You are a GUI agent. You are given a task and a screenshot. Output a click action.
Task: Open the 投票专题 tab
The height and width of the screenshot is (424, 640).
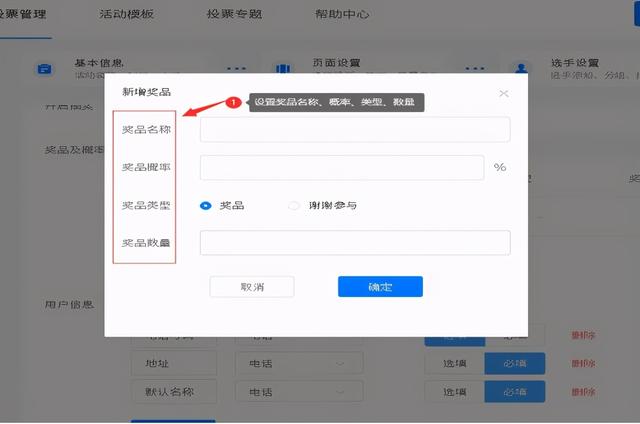(x=234, y=14)
